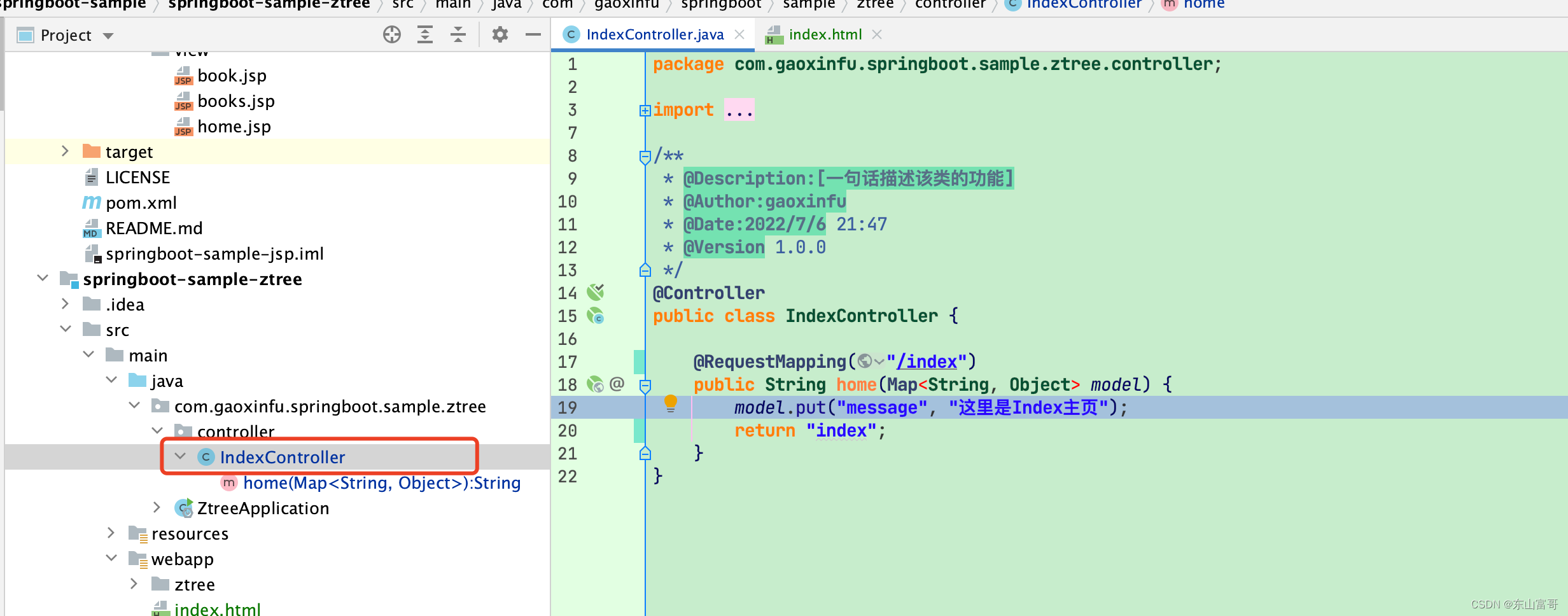
Task: Click the fold end marker at line 13
Action: (645, 270)
